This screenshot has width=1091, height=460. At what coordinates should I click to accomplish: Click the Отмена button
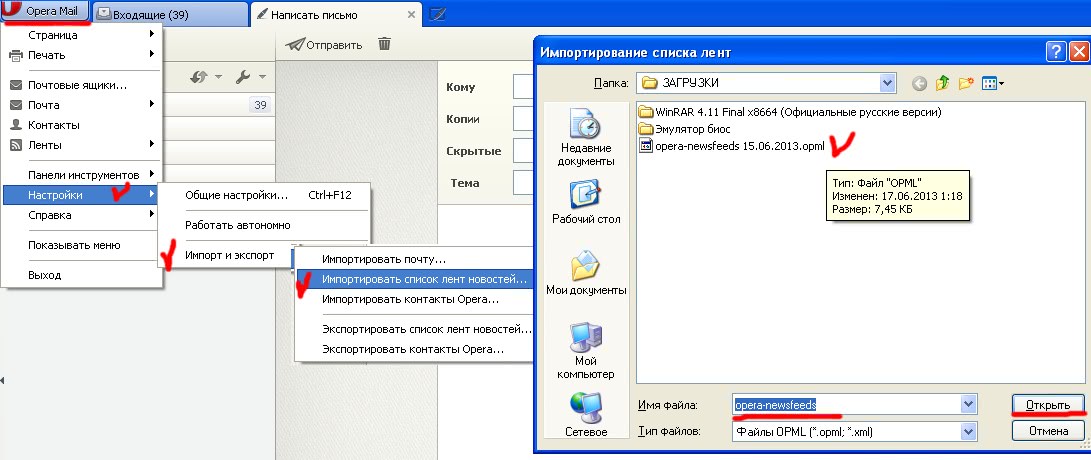1048,431
